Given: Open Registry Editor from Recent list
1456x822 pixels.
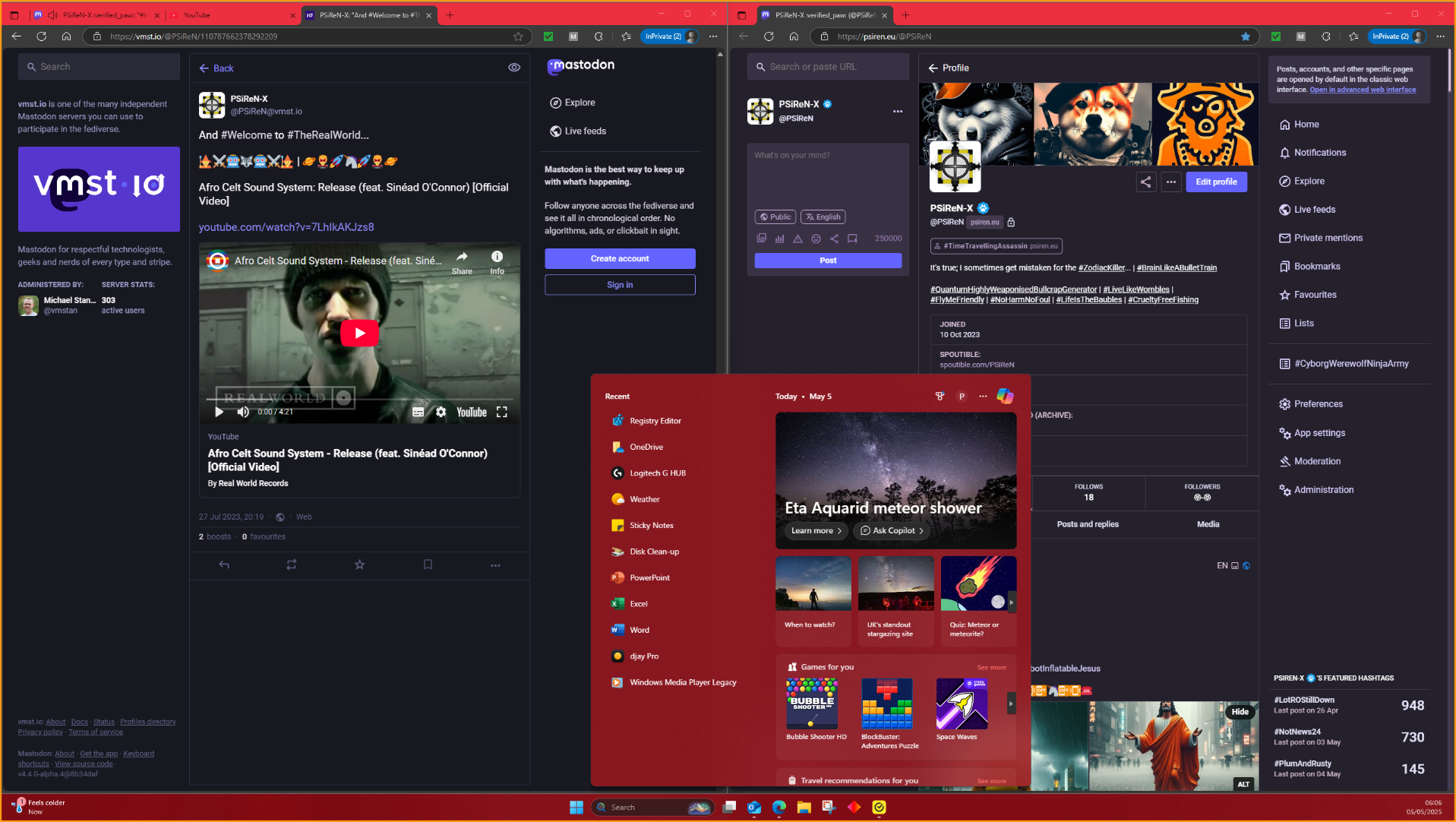Looking at the screenshot, I should [x=655, y=421].
